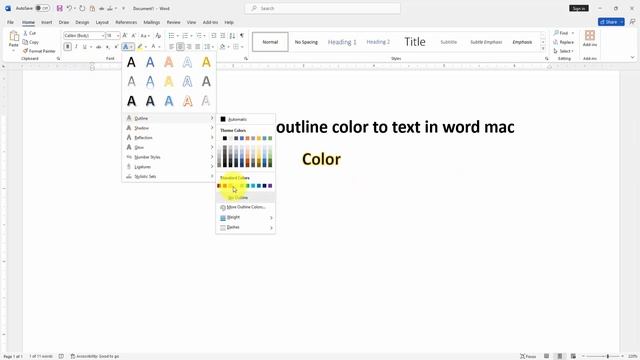This screenshot has width=640, height=360.
Task: Open the File tab
Action: click(11, 22)
